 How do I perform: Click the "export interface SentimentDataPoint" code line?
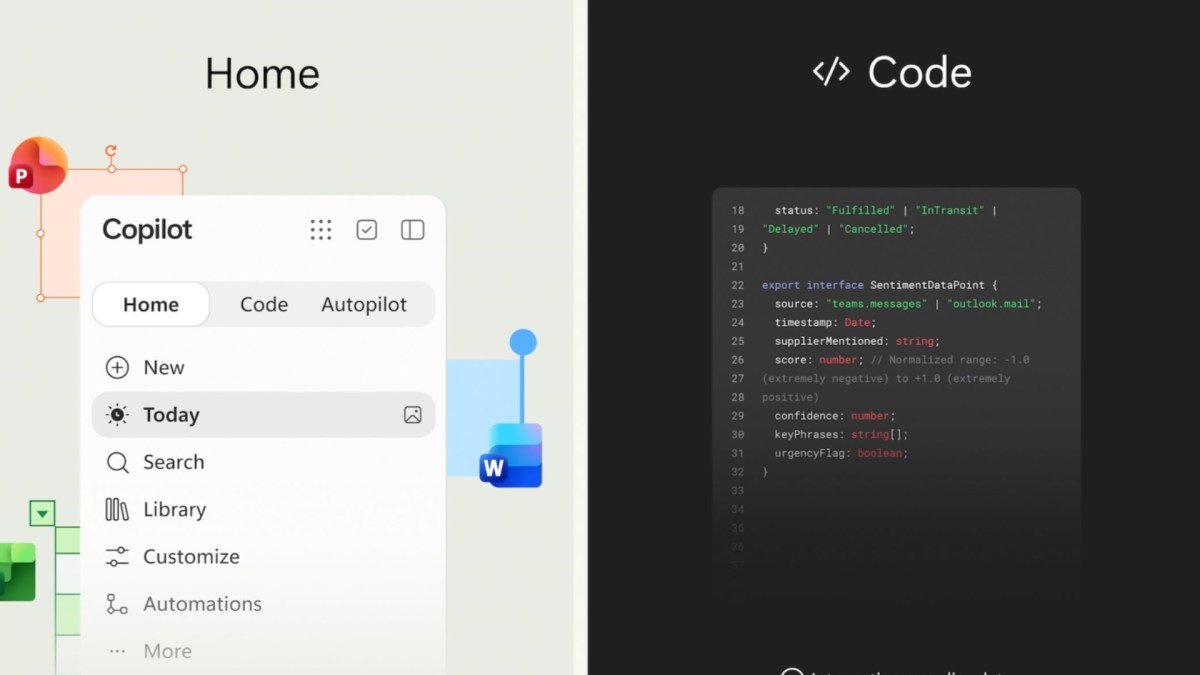(x=880, y=285)
